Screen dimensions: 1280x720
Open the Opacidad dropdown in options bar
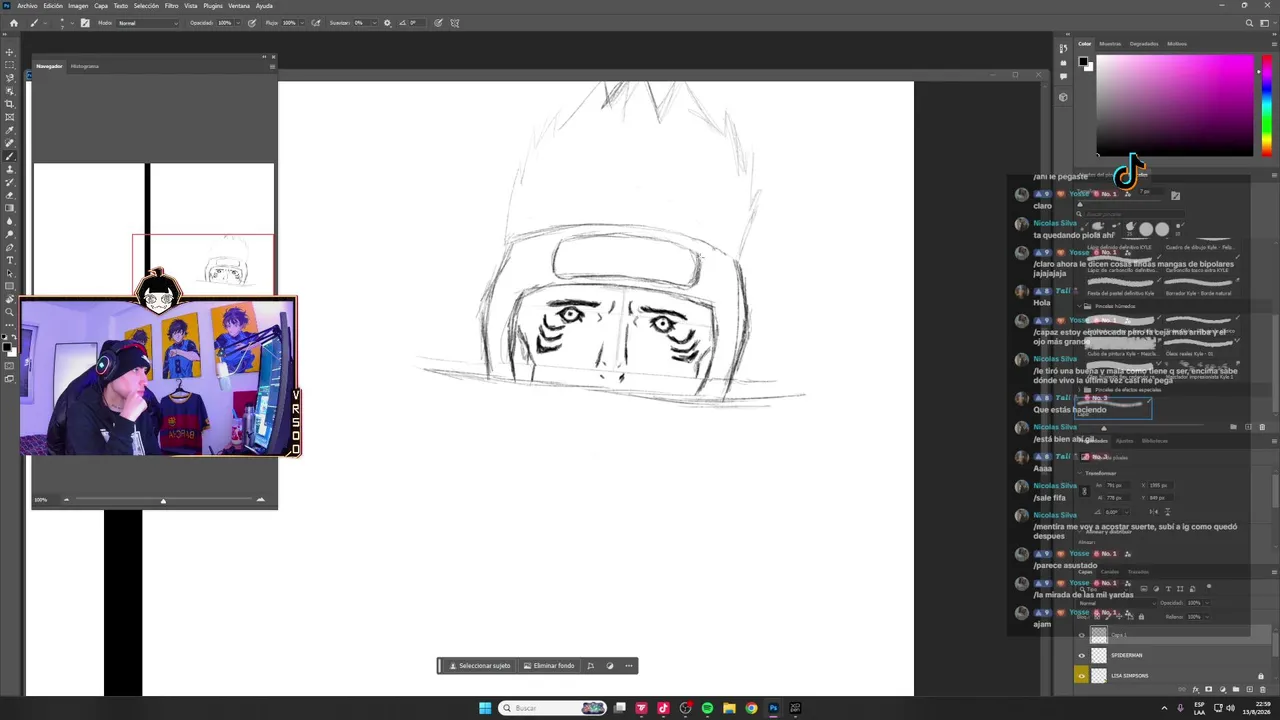coord(237,23)
